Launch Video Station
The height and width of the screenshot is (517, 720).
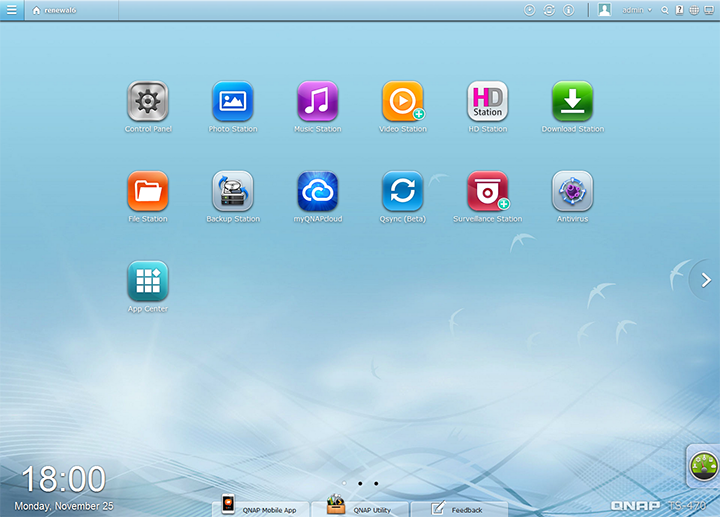403,102
